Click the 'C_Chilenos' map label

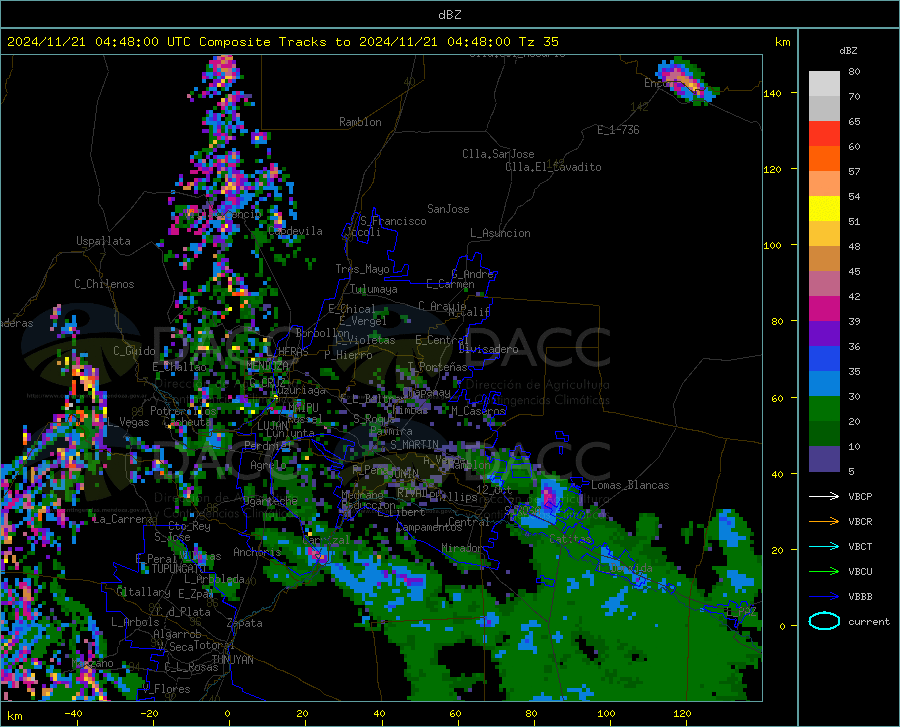tap(104, 284)
